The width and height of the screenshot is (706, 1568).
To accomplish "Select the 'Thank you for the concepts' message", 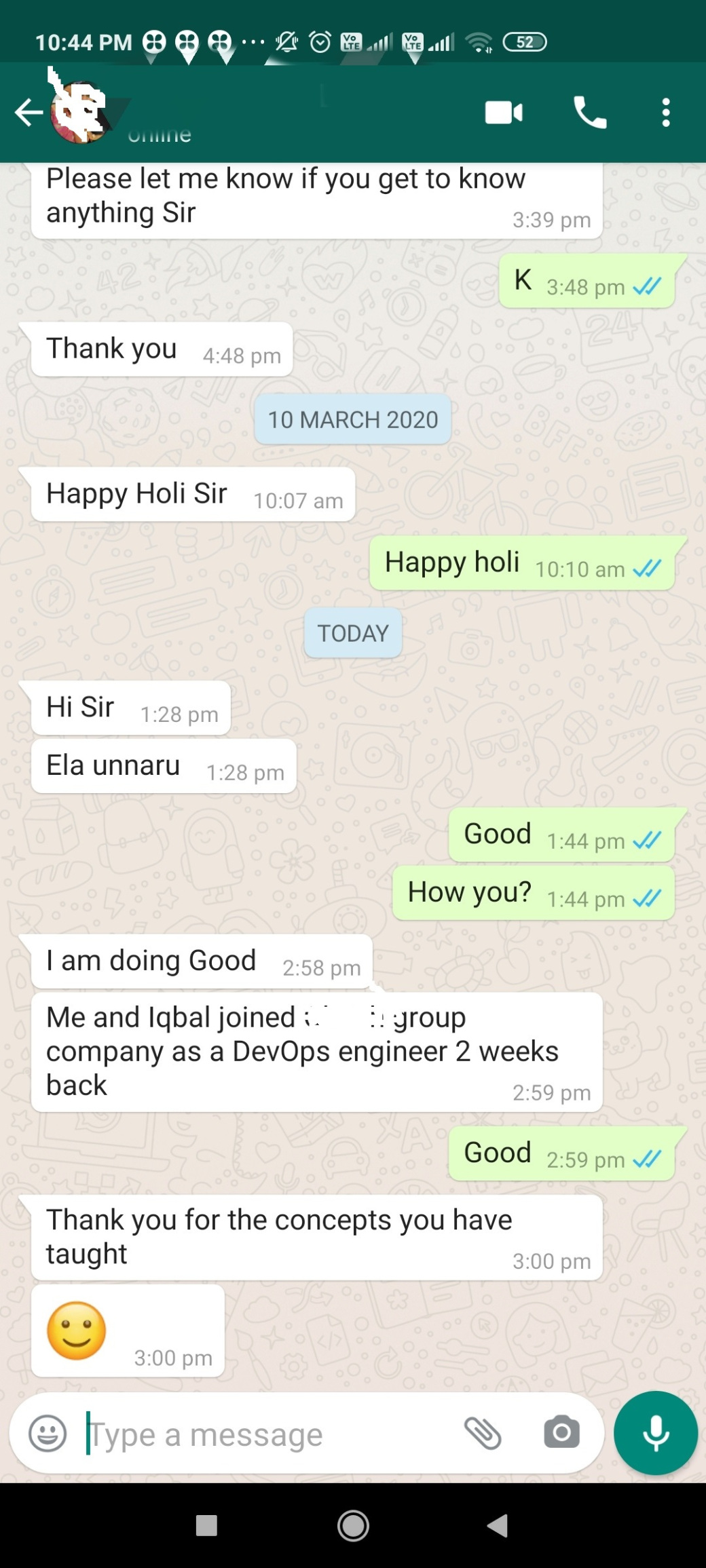I will point(317,1238).
